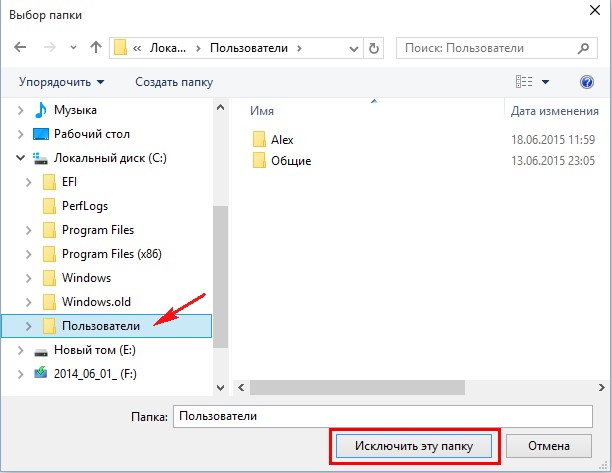612x473 pixels.
Task: Select Новый том (E:) drive
Action: pos(95,350)
